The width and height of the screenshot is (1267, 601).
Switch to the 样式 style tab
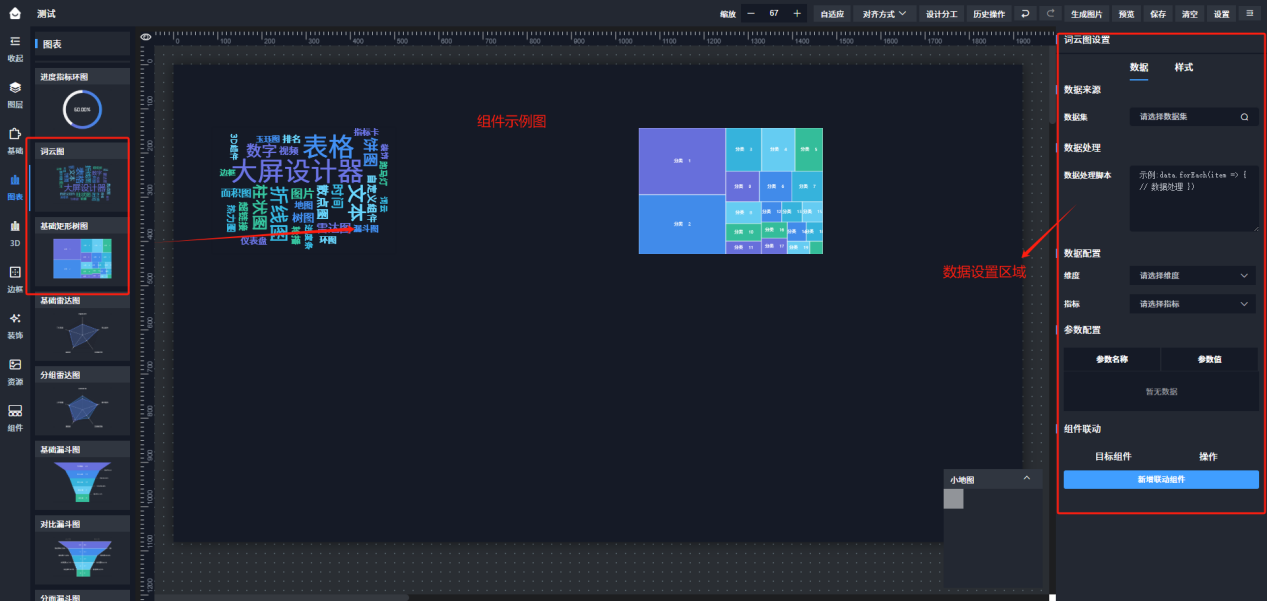point(1184,67)
